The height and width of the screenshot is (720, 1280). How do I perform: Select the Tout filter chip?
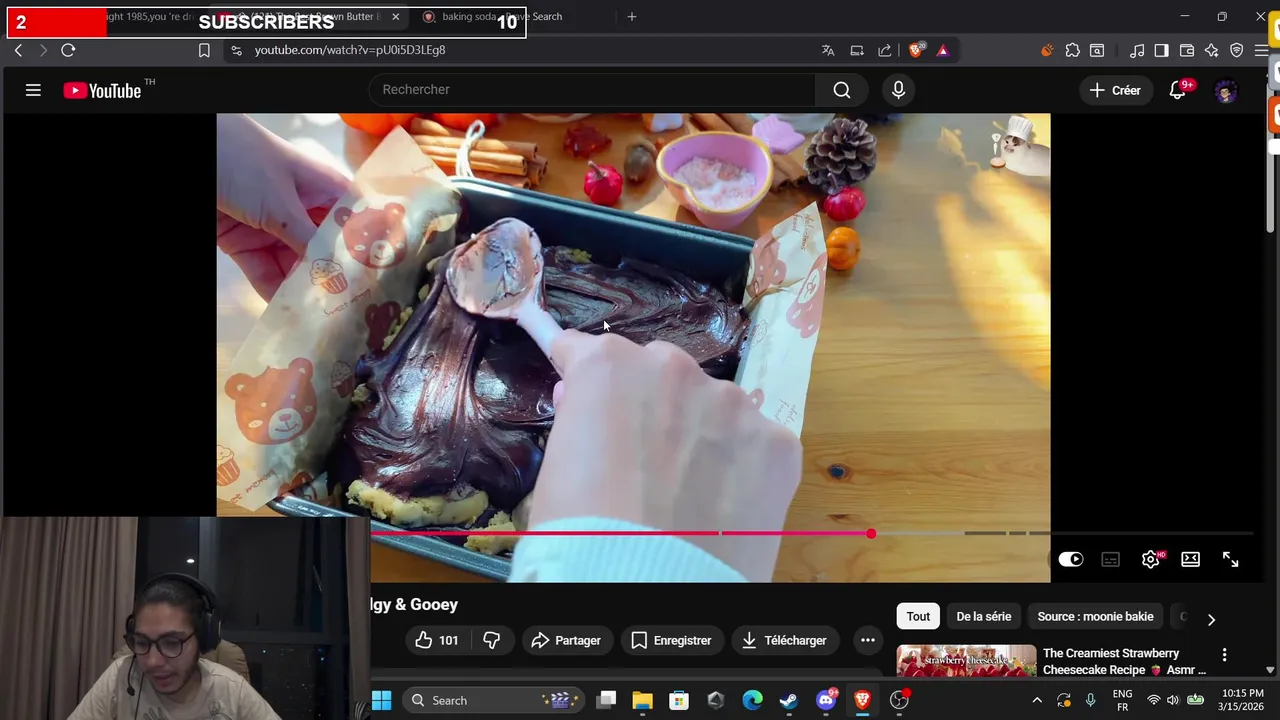pyautogui.click(x=918, y=617)
